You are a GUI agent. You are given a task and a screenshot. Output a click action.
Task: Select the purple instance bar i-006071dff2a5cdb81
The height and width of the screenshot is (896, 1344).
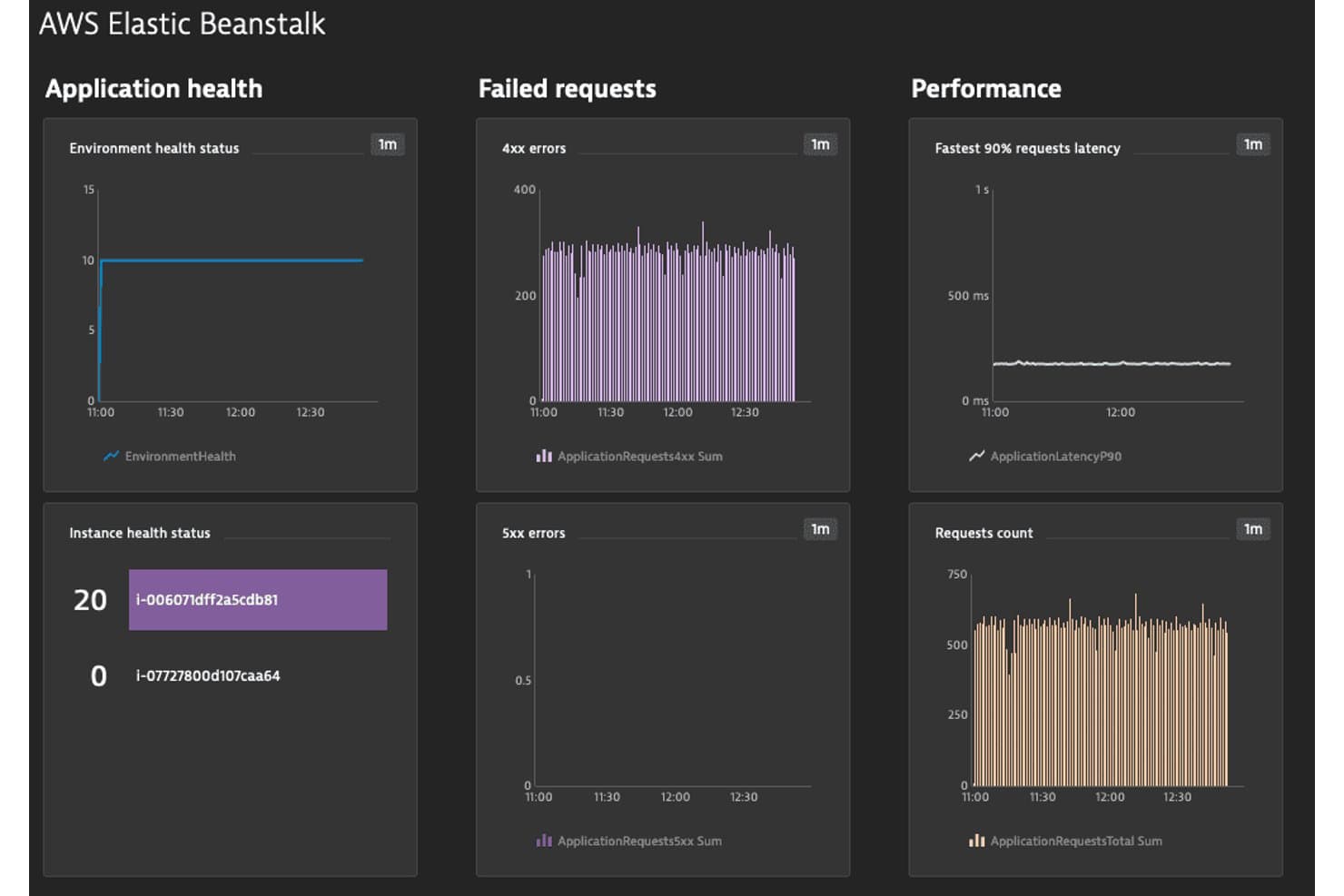258,599
